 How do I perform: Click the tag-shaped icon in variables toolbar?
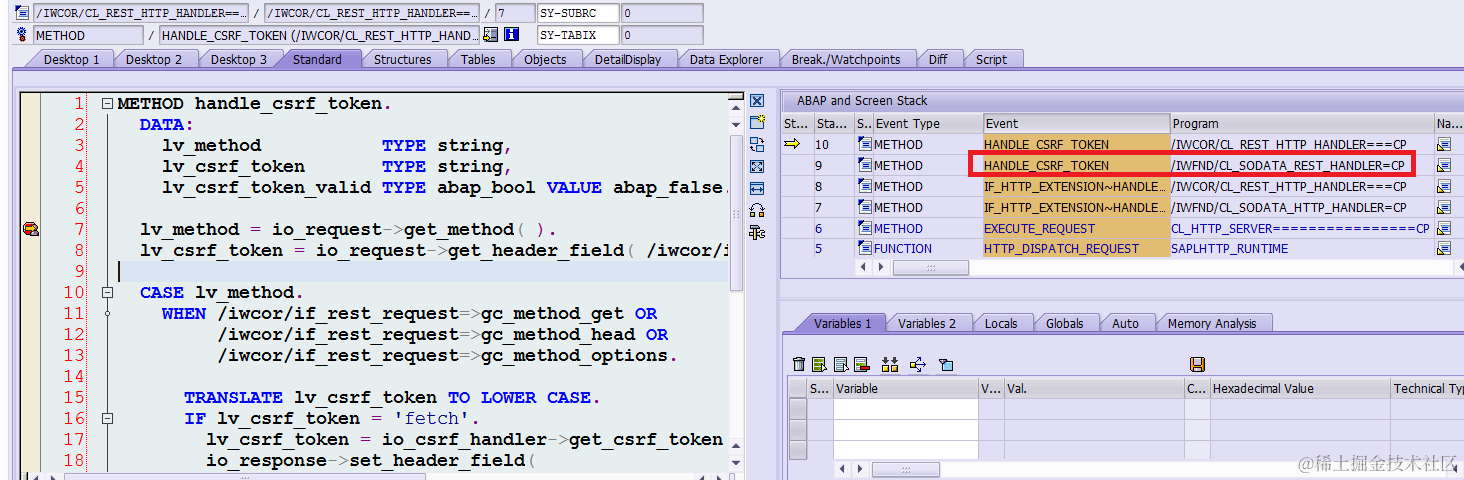point(946,365)
